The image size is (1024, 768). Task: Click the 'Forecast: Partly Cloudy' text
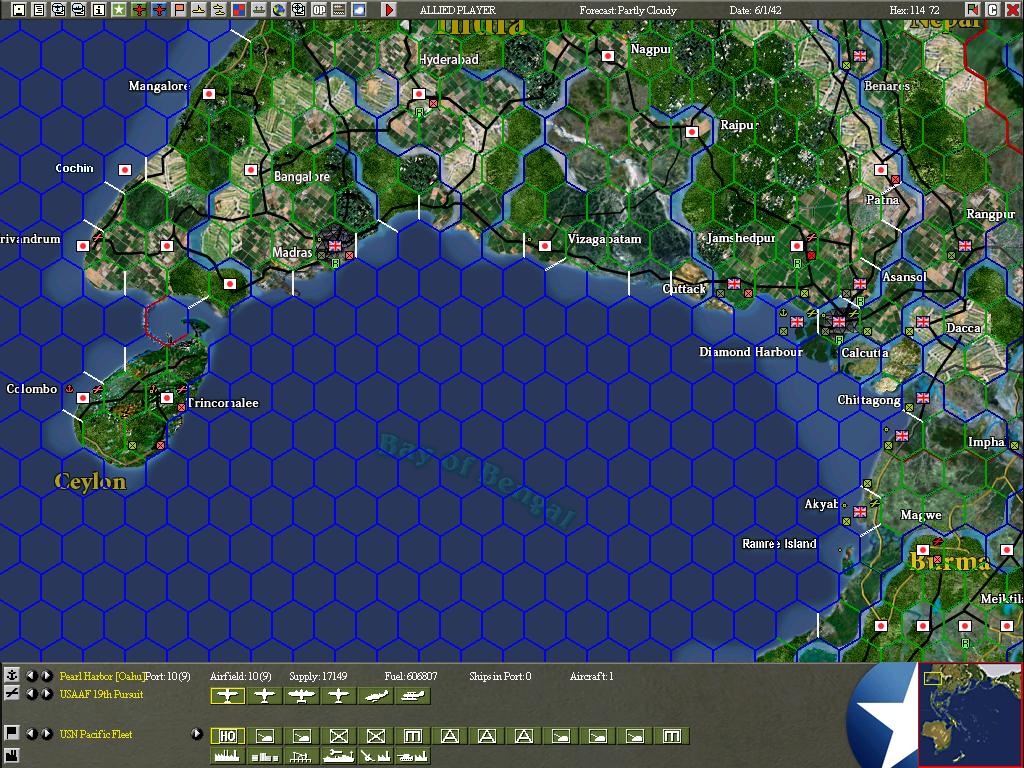tap(628, 10)
